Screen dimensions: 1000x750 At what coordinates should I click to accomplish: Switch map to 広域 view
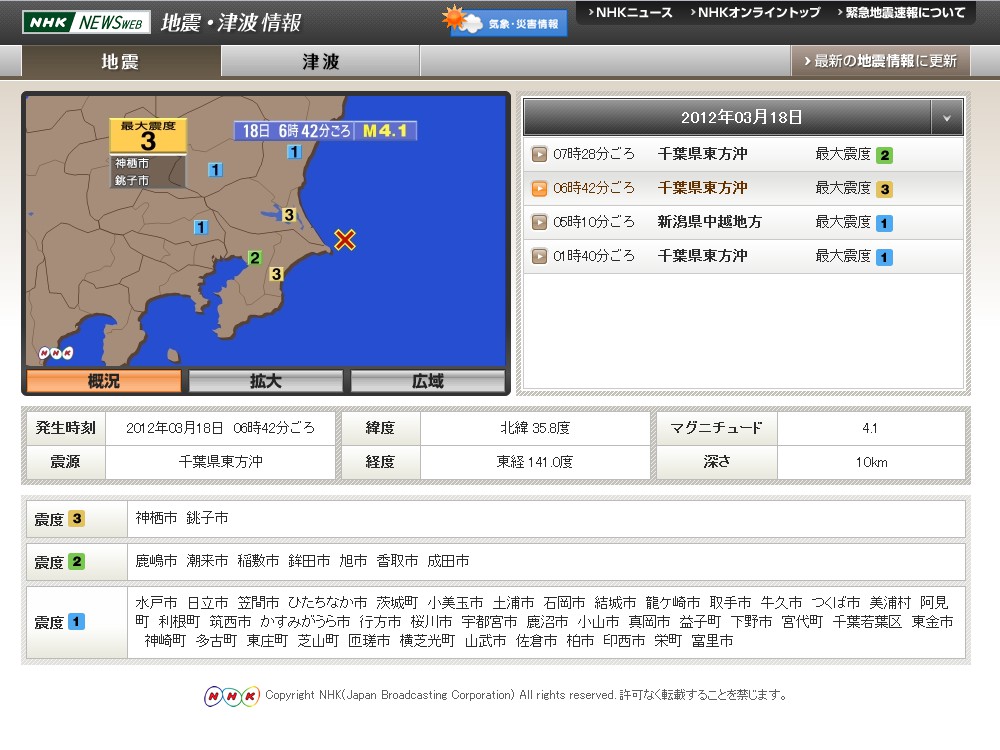click(427, 381)
